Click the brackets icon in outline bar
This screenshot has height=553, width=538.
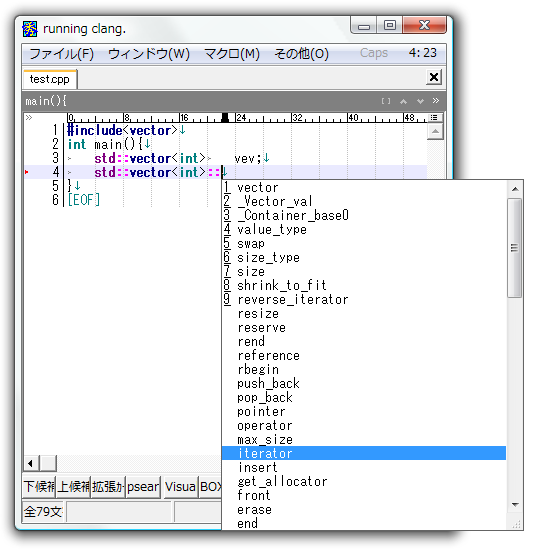(386, 101)
